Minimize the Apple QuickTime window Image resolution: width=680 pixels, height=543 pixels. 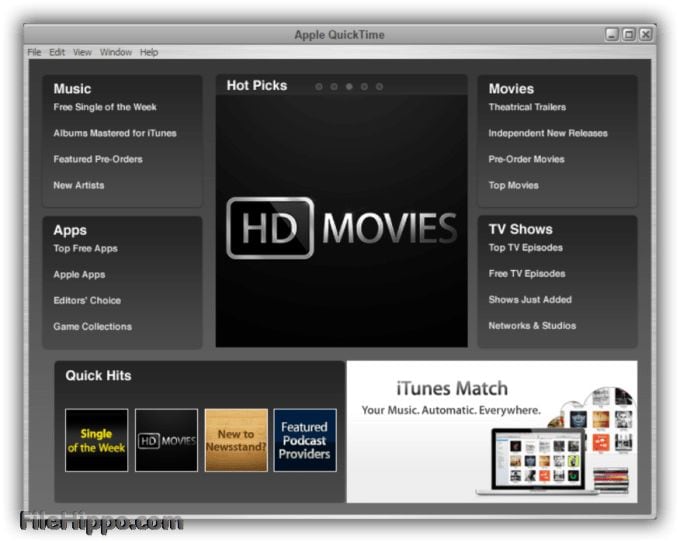coord(612,34)
